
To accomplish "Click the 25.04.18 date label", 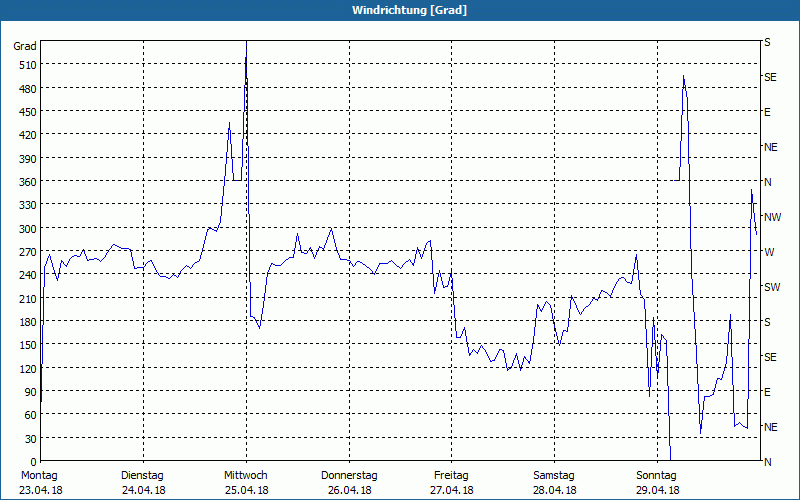I will click(247, 490).
